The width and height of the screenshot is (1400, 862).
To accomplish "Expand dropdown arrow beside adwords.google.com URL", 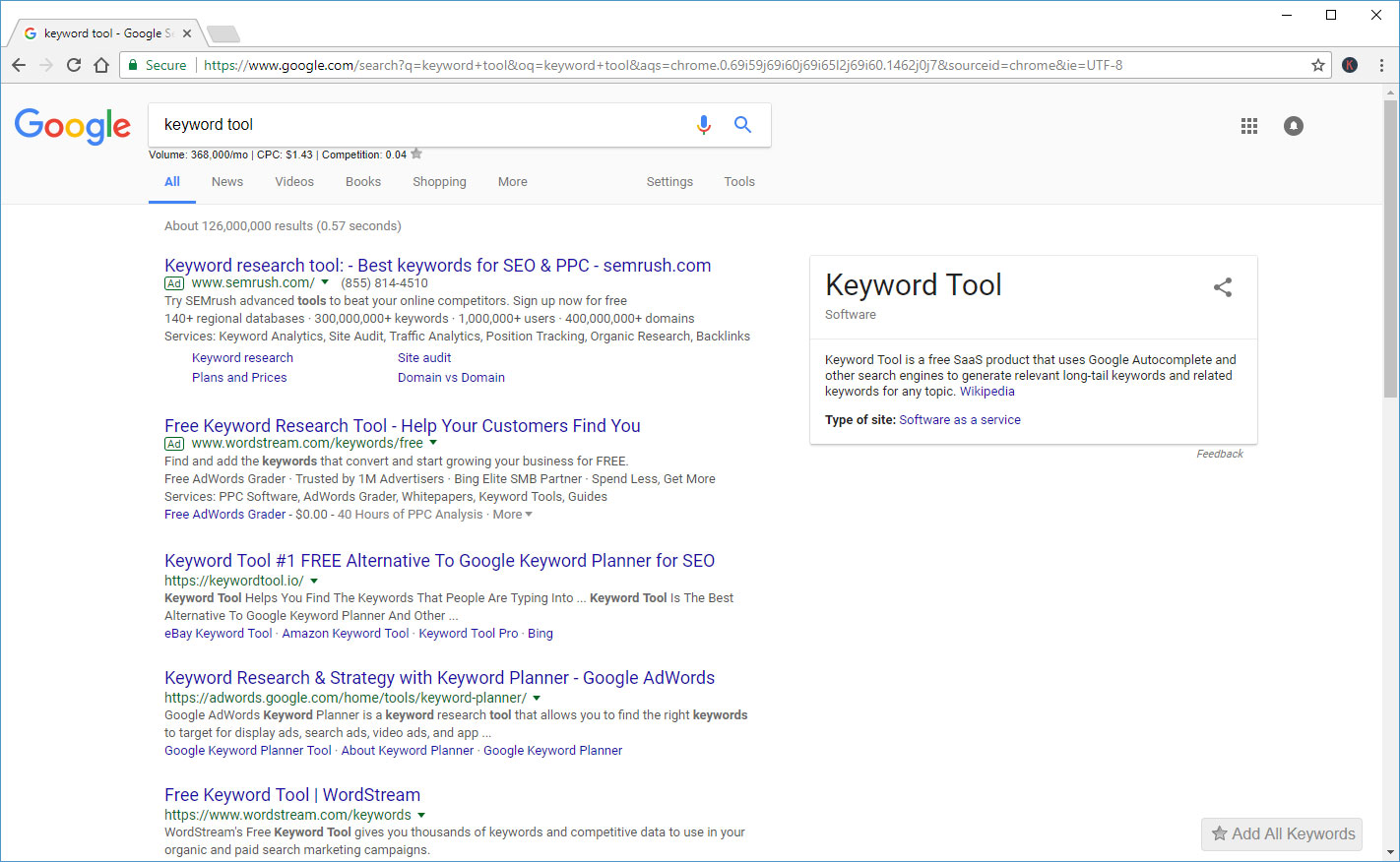I will coord(537,698).
